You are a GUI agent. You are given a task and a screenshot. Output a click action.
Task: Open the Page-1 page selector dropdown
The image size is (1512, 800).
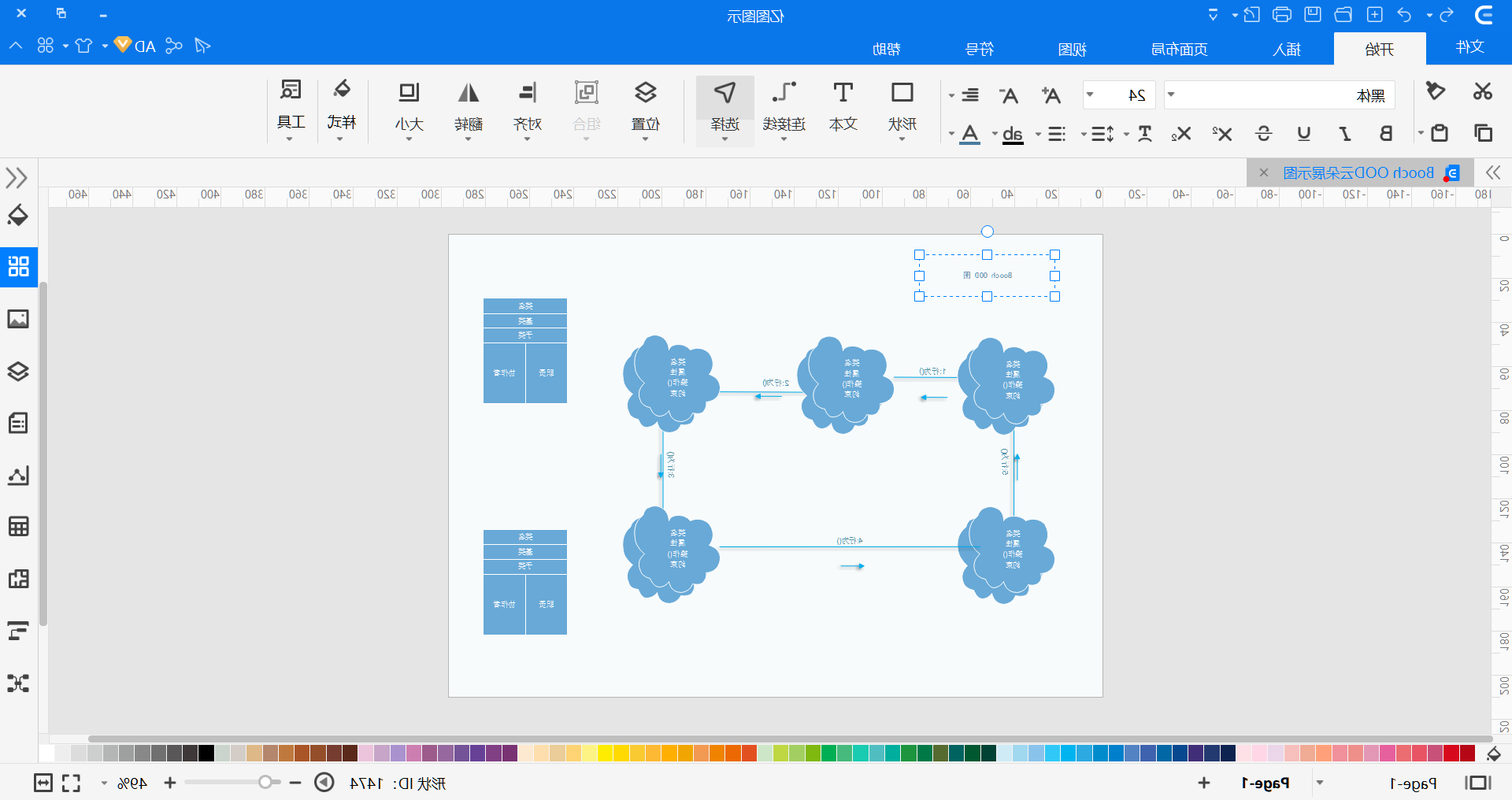coord(1320,783)
